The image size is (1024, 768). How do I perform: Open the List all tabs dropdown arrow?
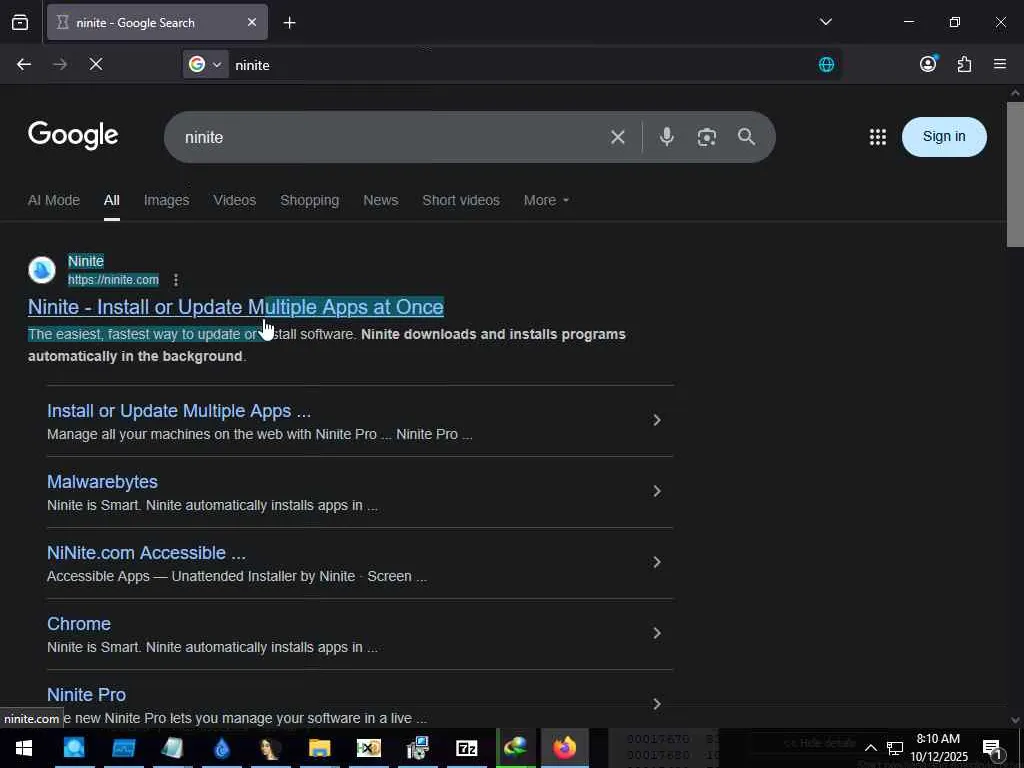(825, 22)
